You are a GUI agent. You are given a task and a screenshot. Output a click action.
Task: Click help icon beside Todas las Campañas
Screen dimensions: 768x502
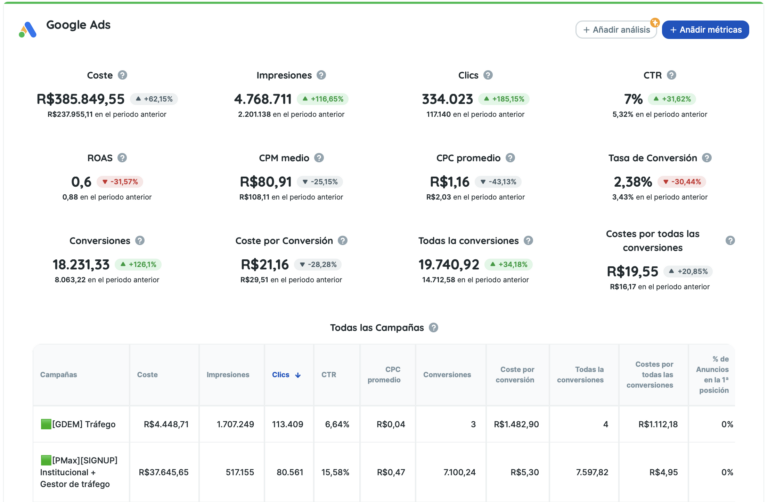pyautogui.click(x=433, y=327)
